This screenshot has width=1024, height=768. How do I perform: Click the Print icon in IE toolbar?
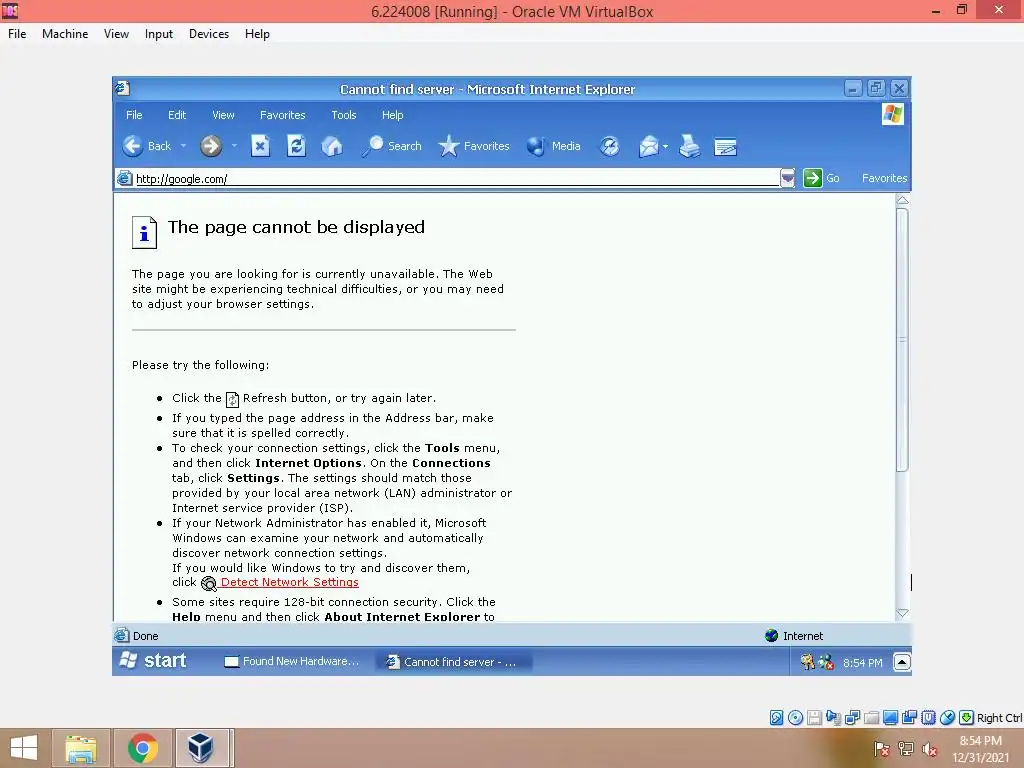690,146
